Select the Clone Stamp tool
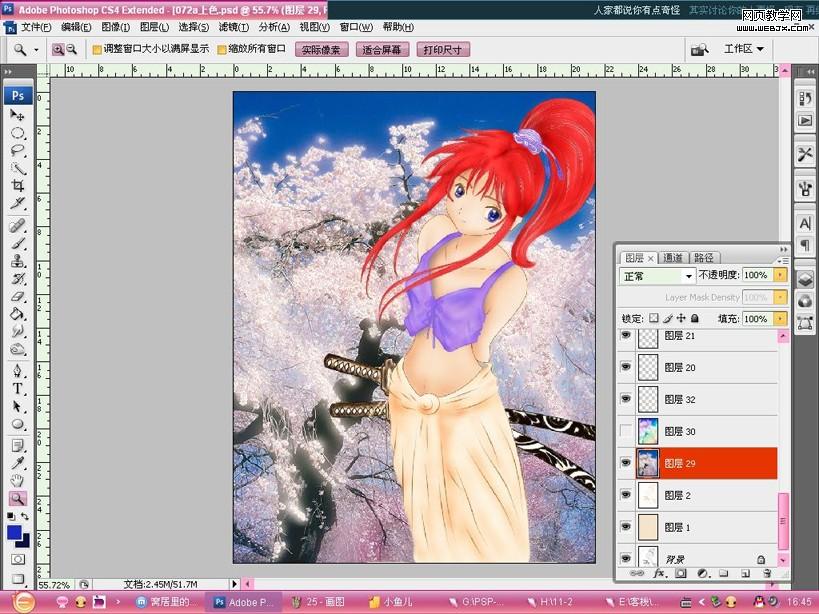This screenshot has width=819, height=614. 17,261
